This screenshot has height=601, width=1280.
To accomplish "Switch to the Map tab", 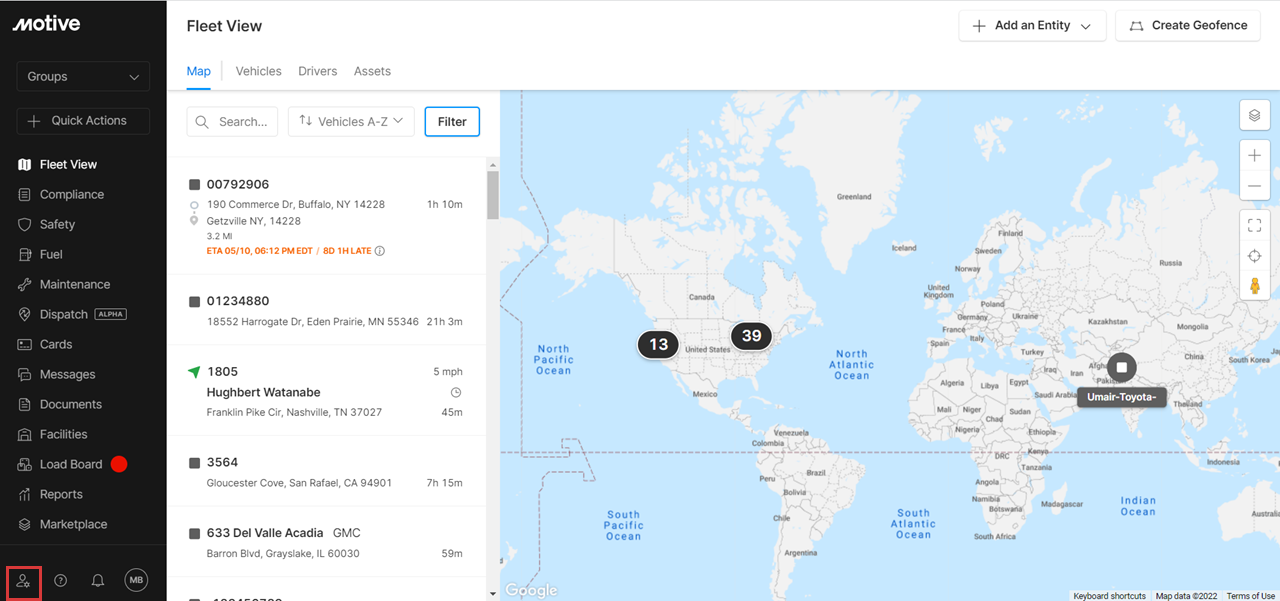I will point(199,71).
